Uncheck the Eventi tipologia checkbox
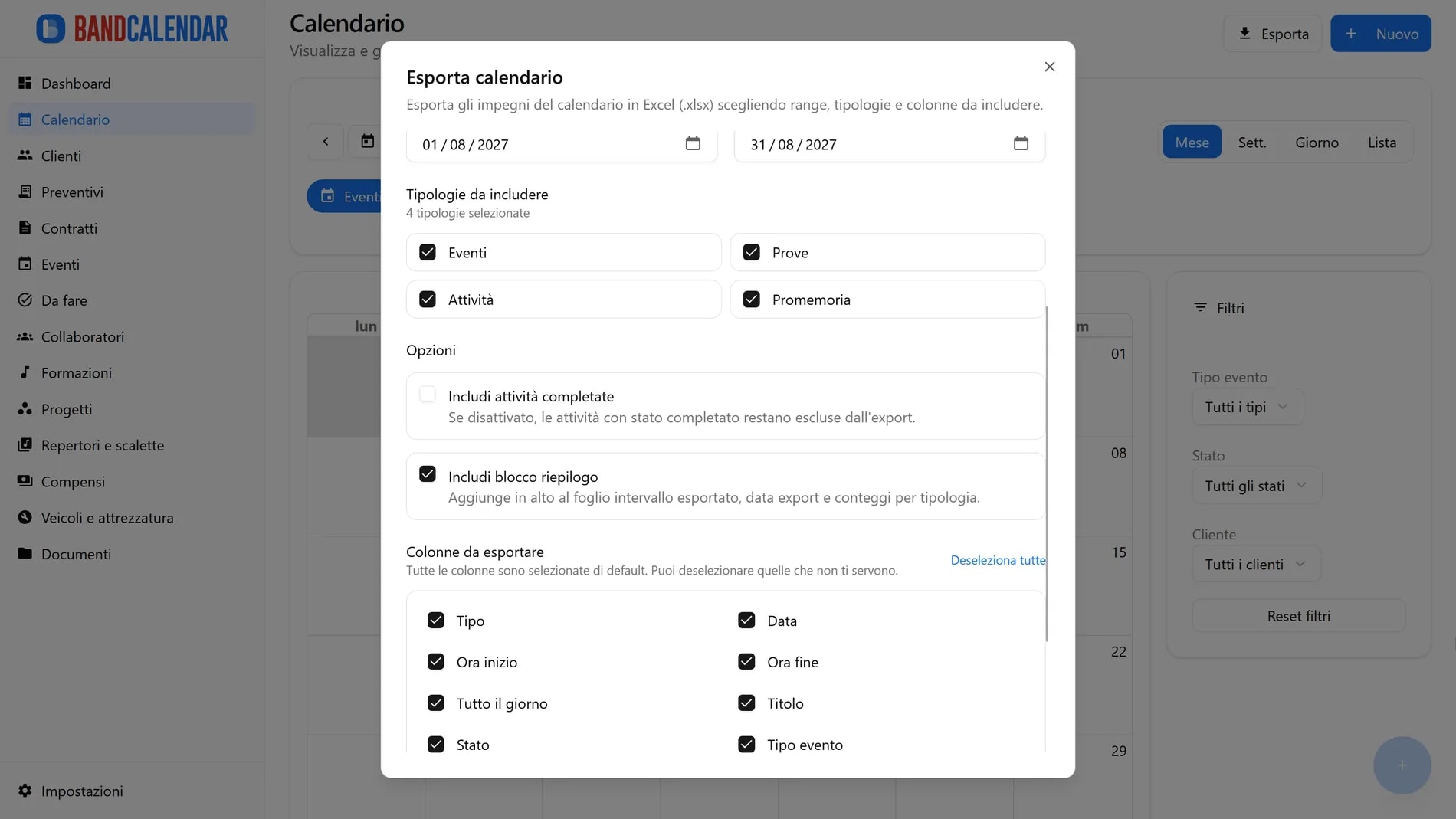The height and width of the screenshot is (819, 1456). coord(428,252)
